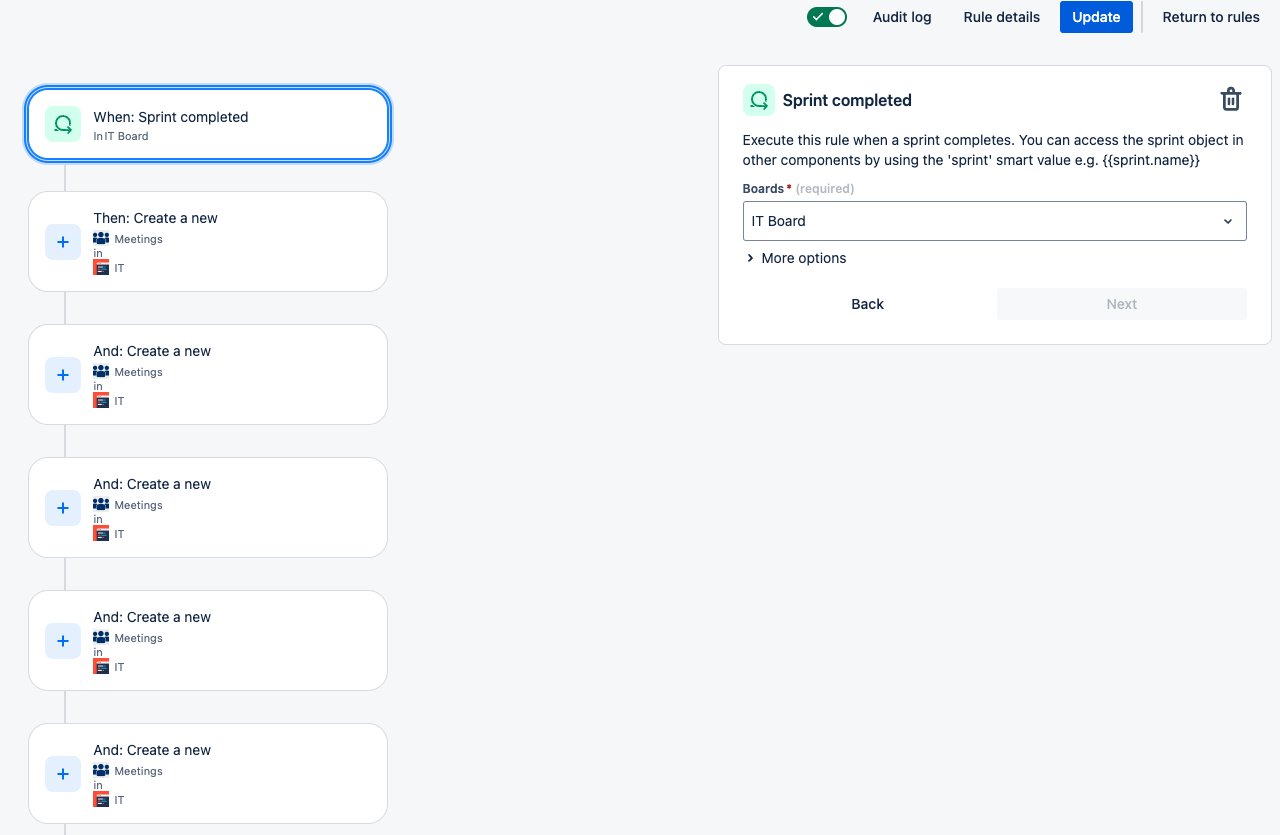Click the Sprint completed trigger icon in the rule chain

click(63, 124)
